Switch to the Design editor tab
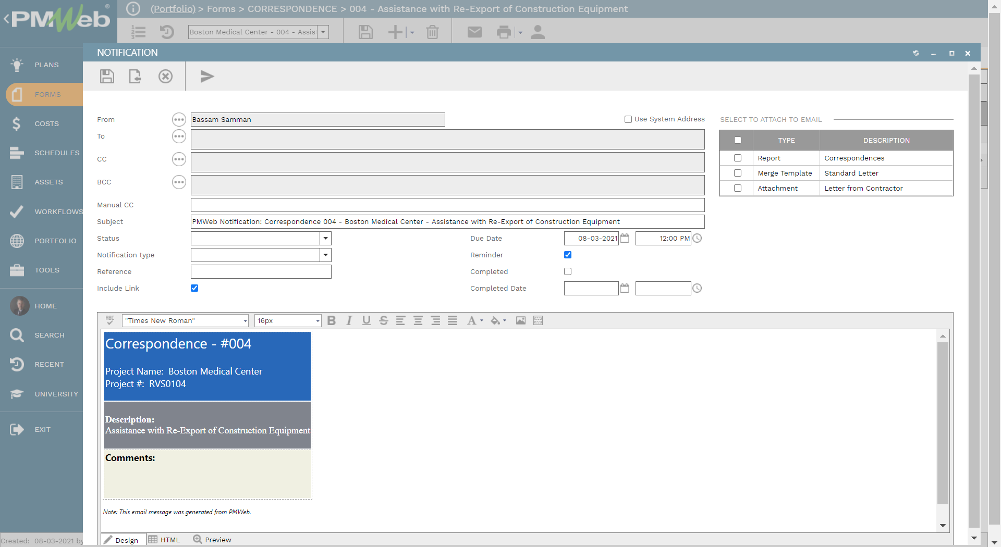1002x549 pixels. [122, 540]
